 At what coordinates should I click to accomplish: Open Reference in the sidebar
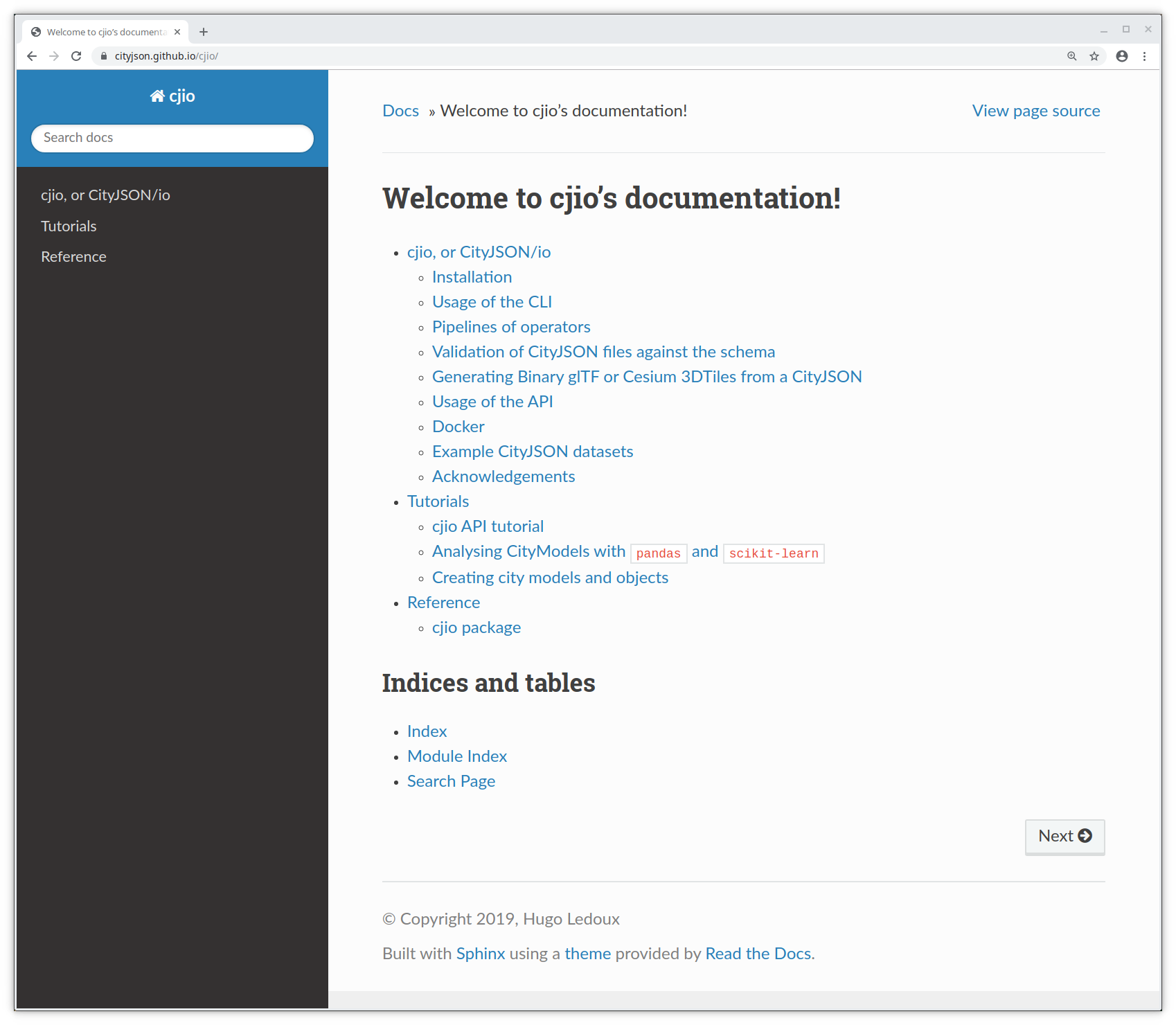click(x=73, y=257)
